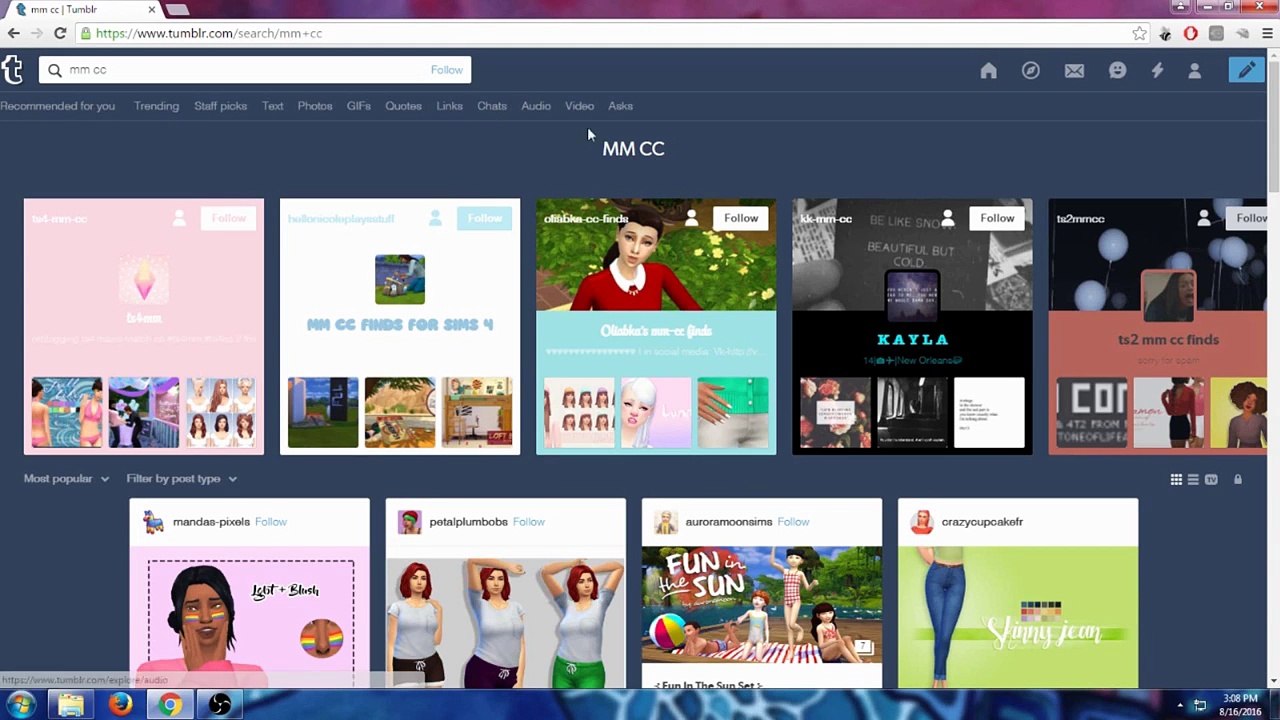Follow the mm cc search

point(446,70)
